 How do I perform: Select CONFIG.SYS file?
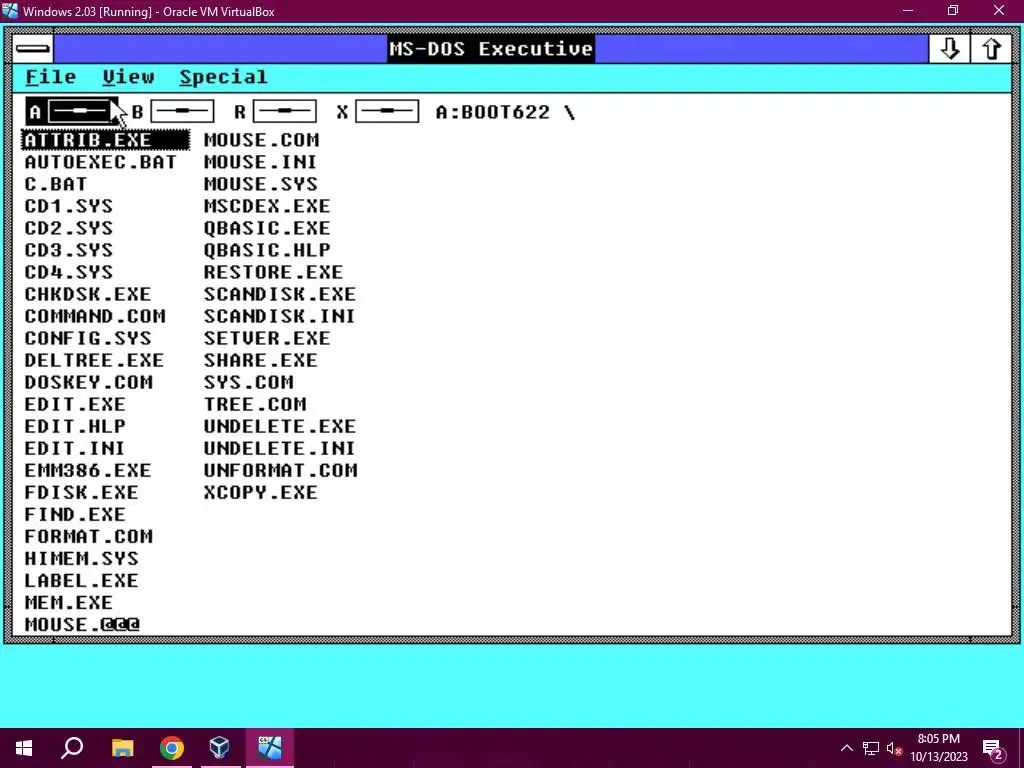[88, 338]
